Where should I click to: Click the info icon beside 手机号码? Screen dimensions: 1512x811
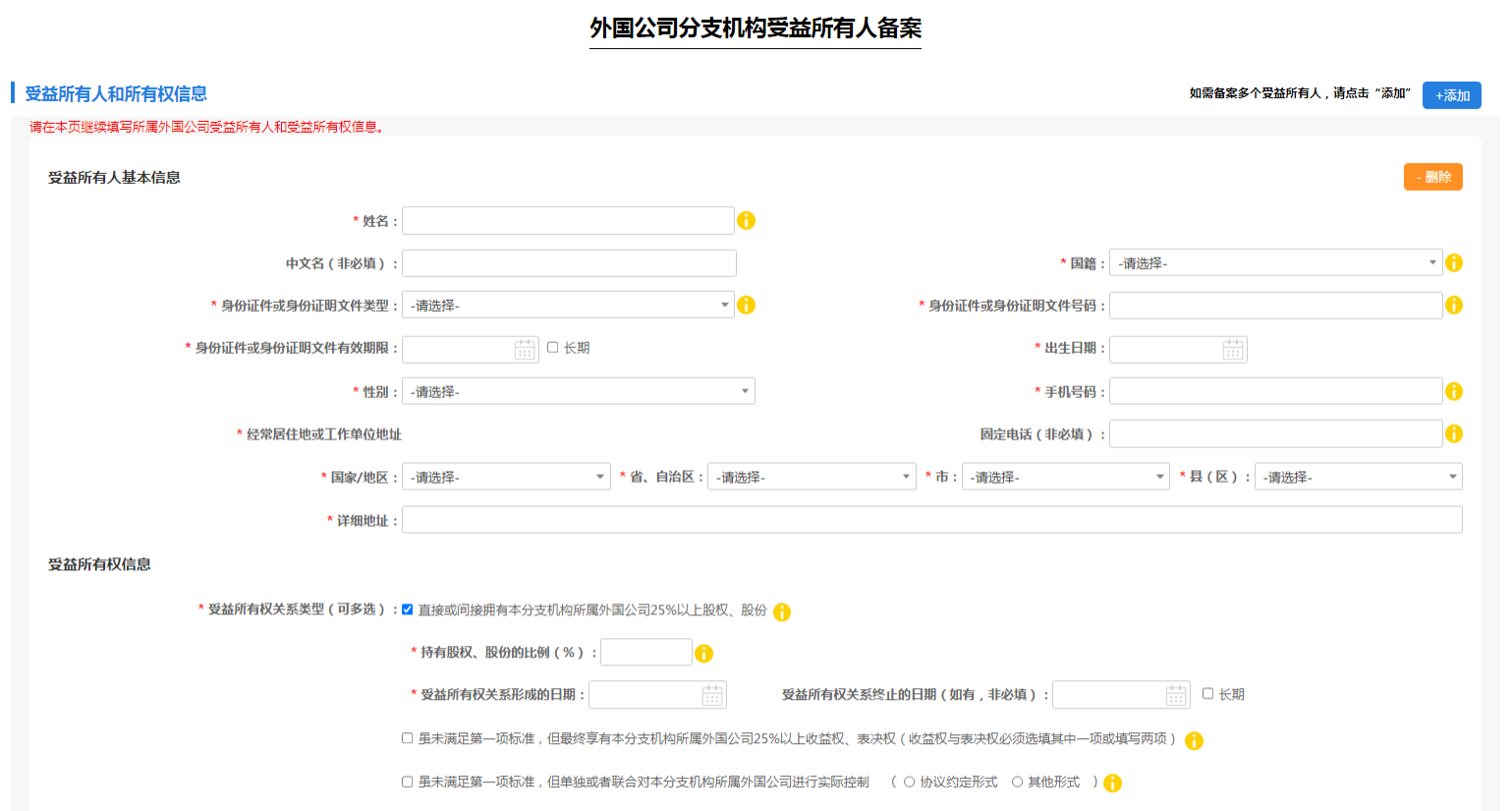point(1455,390)
